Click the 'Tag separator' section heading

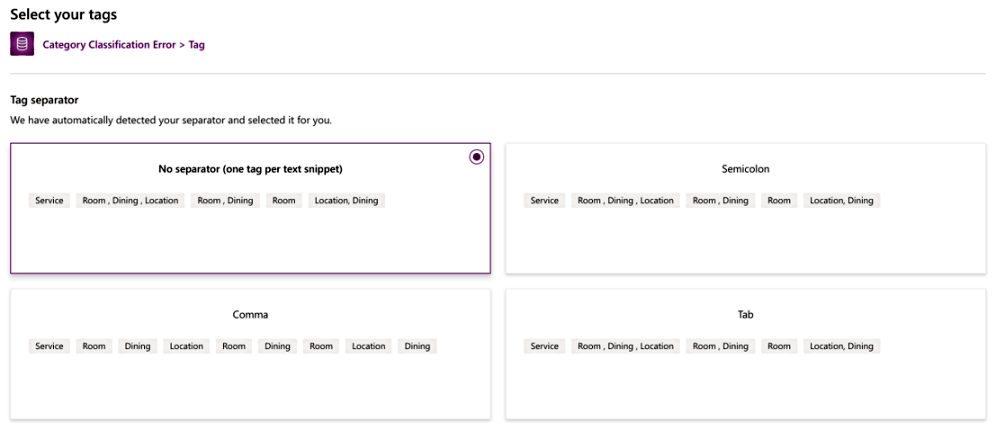coord(44,100)
